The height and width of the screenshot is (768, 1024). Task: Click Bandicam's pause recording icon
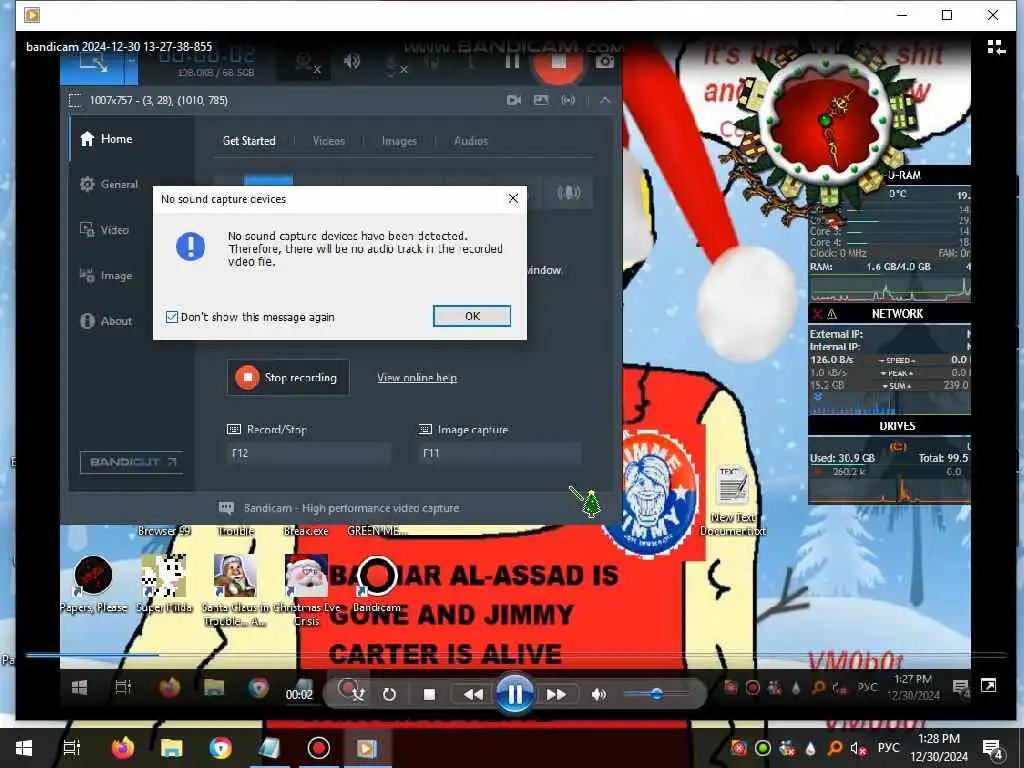click(513, 61)
